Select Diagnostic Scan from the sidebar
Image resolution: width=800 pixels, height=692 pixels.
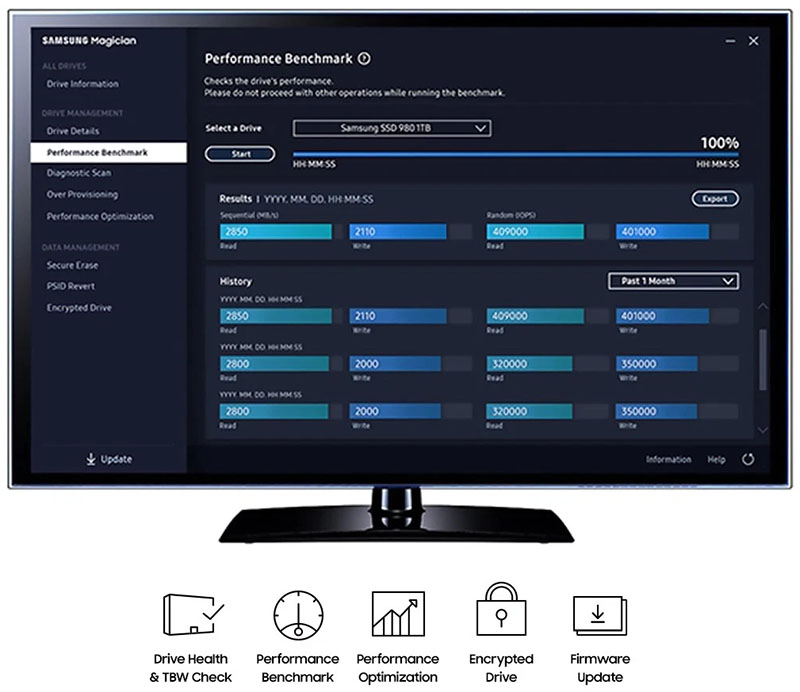(79, 173)
